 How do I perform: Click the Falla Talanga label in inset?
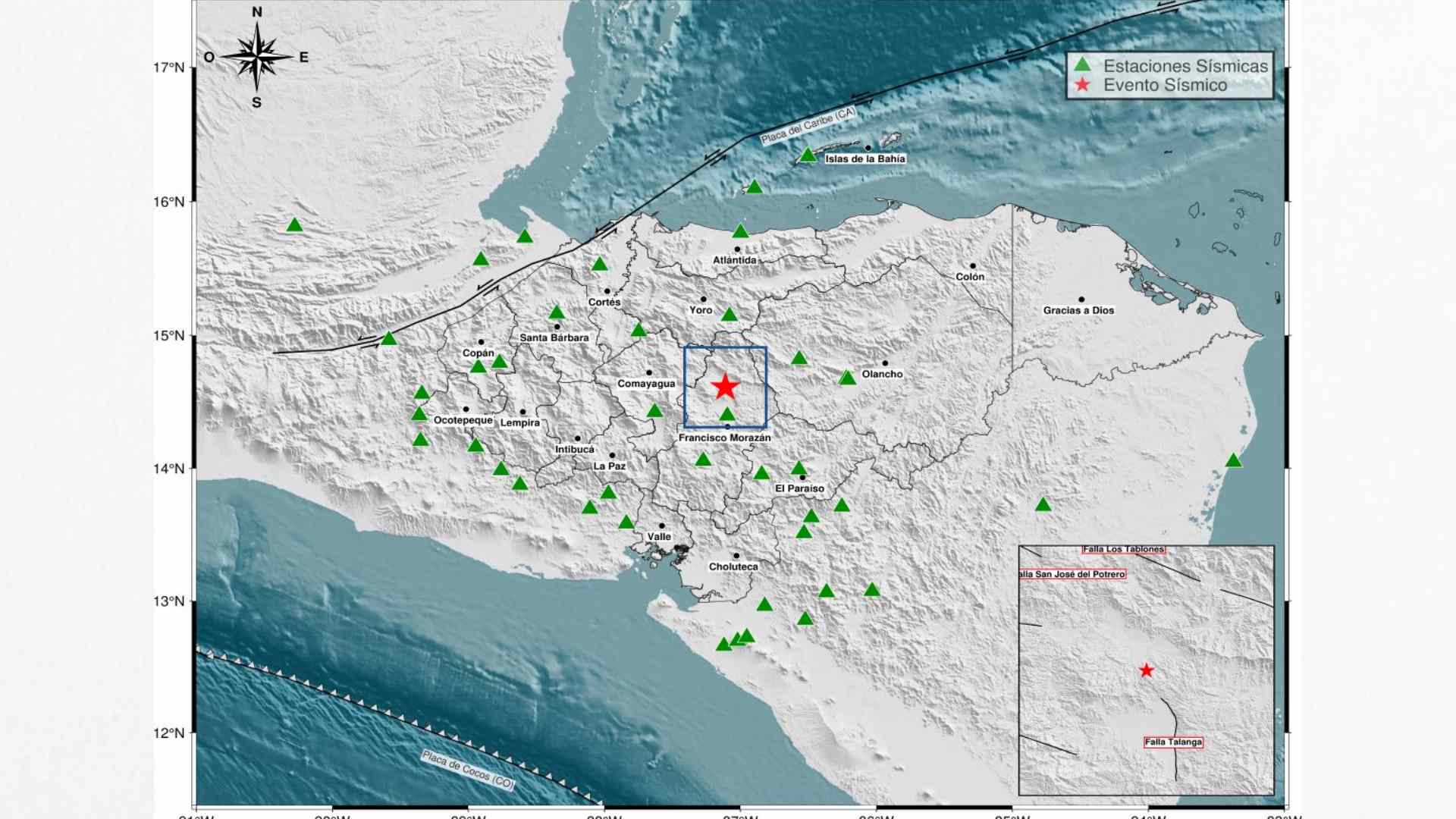(1173, 742)
